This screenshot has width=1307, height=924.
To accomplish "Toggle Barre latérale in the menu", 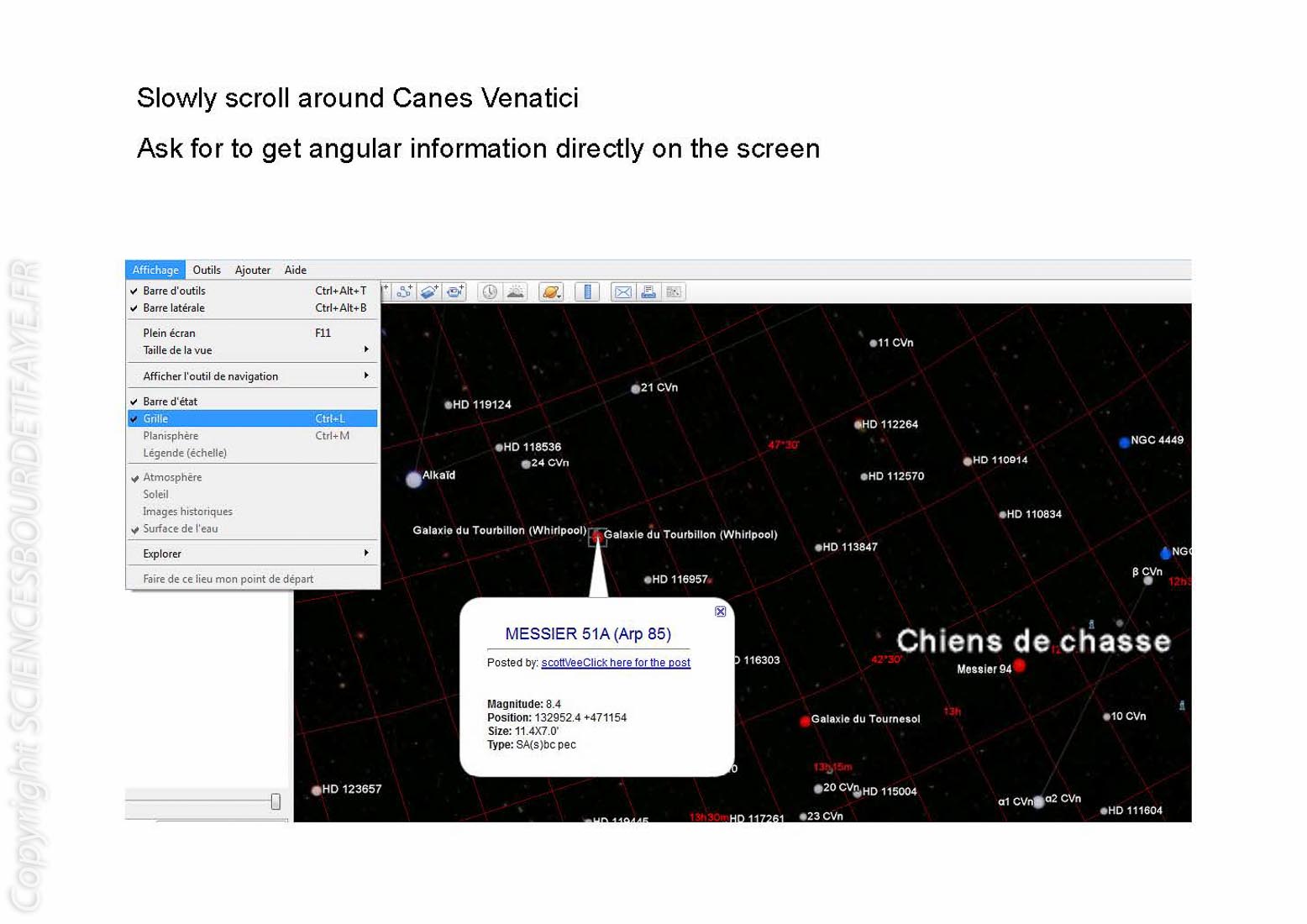I will (x=252, y=307).
